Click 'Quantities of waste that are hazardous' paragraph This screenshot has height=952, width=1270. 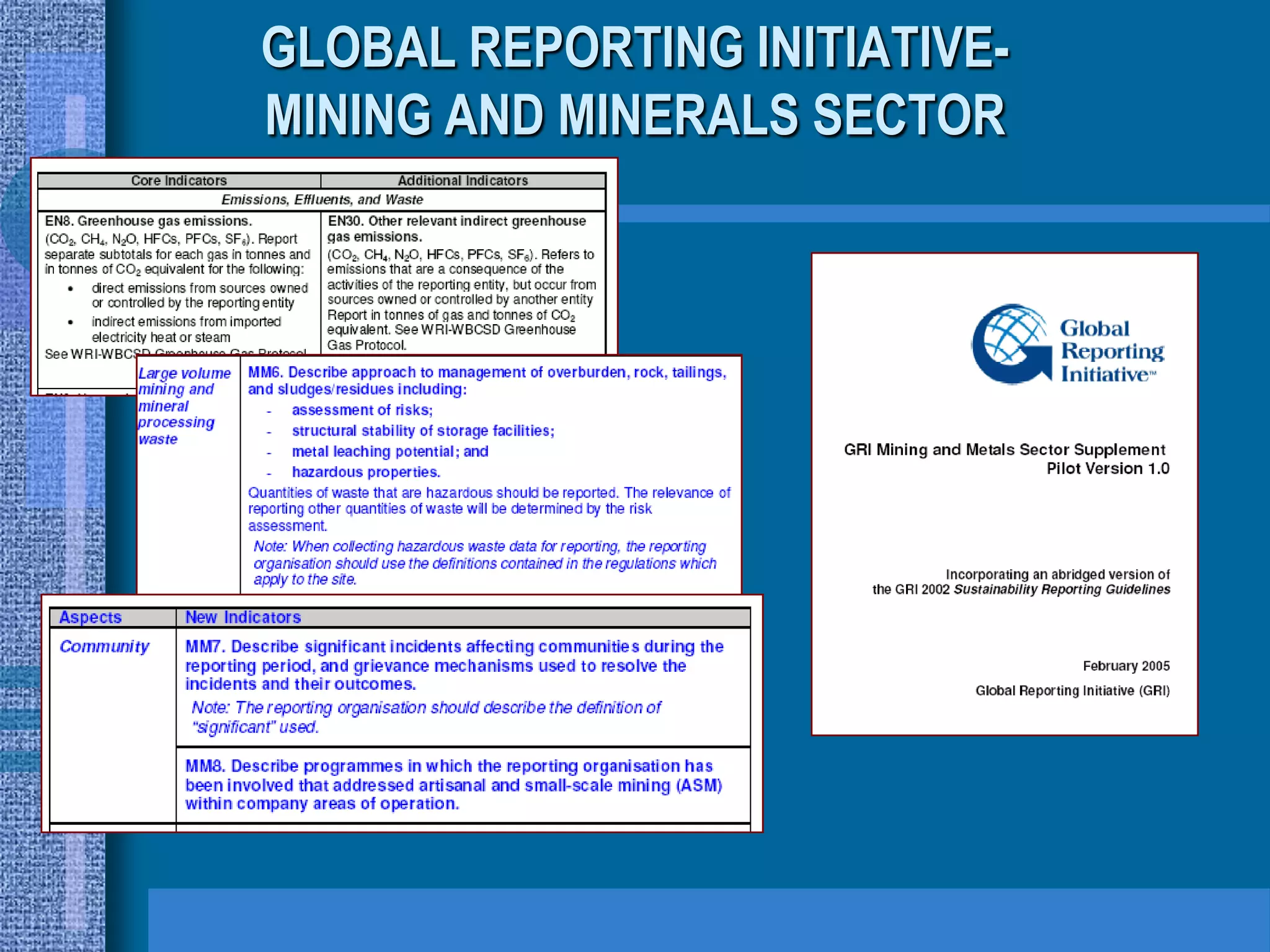pos(489,509)
